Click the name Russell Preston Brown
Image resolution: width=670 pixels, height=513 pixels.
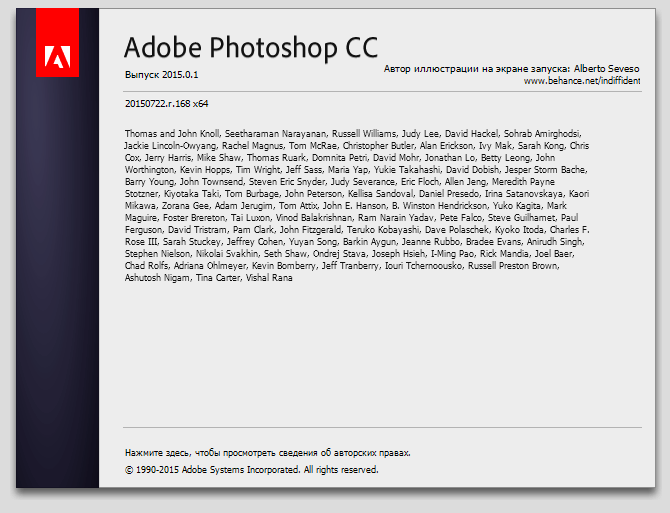click(x=513, y=266)
